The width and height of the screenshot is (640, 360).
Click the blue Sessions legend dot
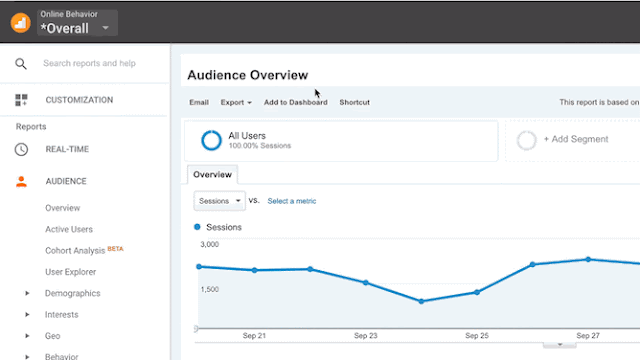(197, 227)
